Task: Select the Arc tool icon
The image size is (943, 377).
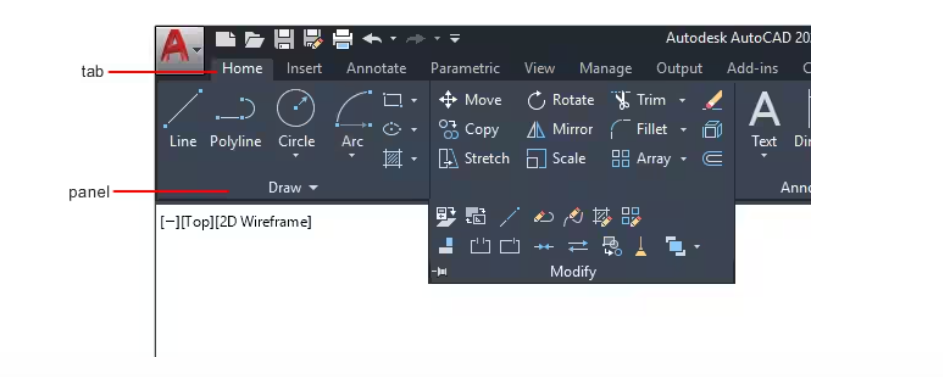Action: [x=354, y=109]
